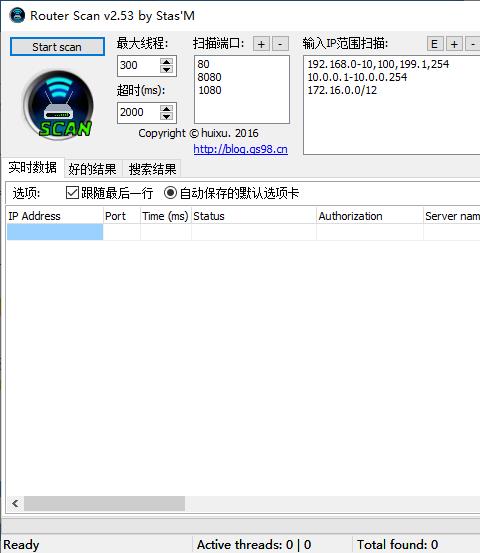
Task: Select the 自动保存的默认选项卡 radio button
Action: (x=170, y=193)
